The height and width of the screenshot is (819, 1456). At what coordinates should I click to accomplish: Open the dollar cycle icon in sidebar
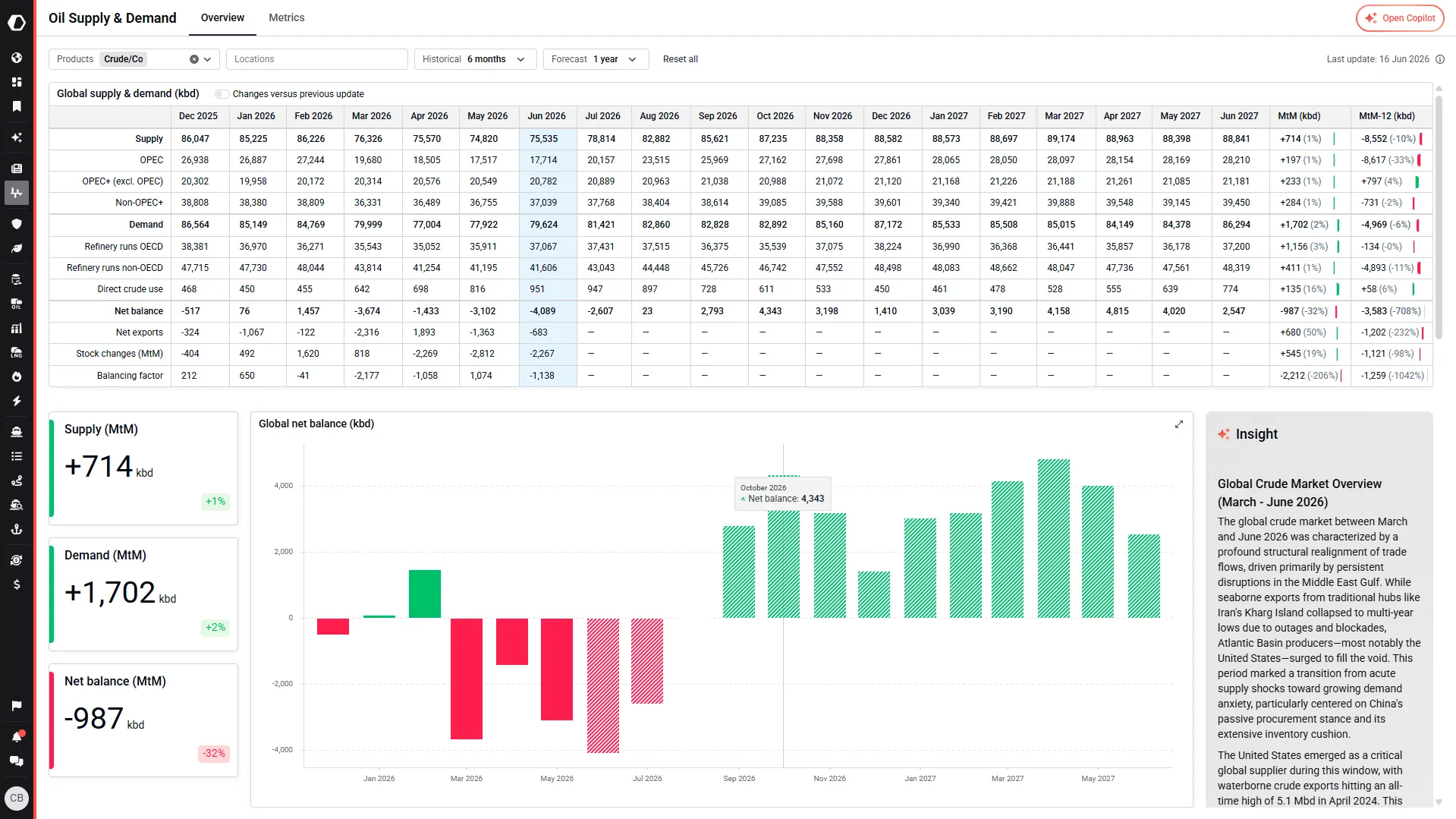(x=17, y=560)
